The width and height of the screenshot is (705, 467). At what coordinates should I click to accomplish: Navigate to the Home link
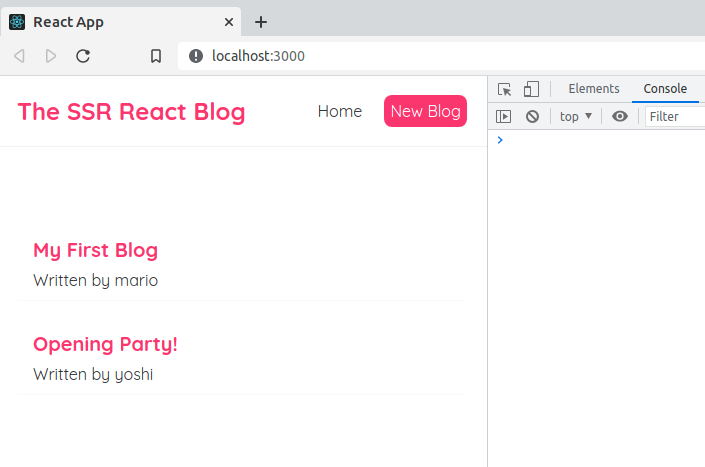pos(339,111)
